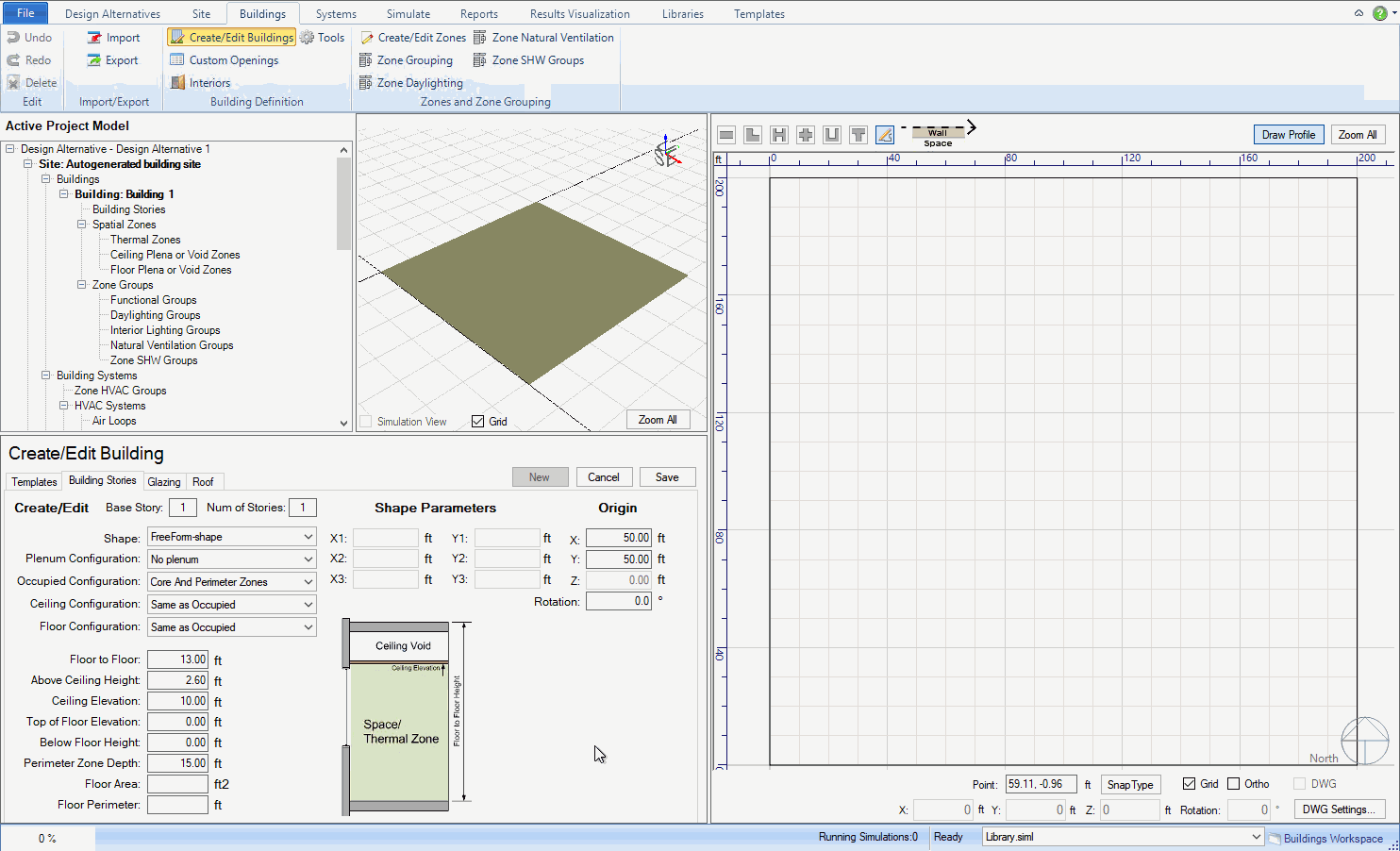Toggle the Simulation View checkbox
Viewport: 1400px width, 851px height.
(365, 422)
